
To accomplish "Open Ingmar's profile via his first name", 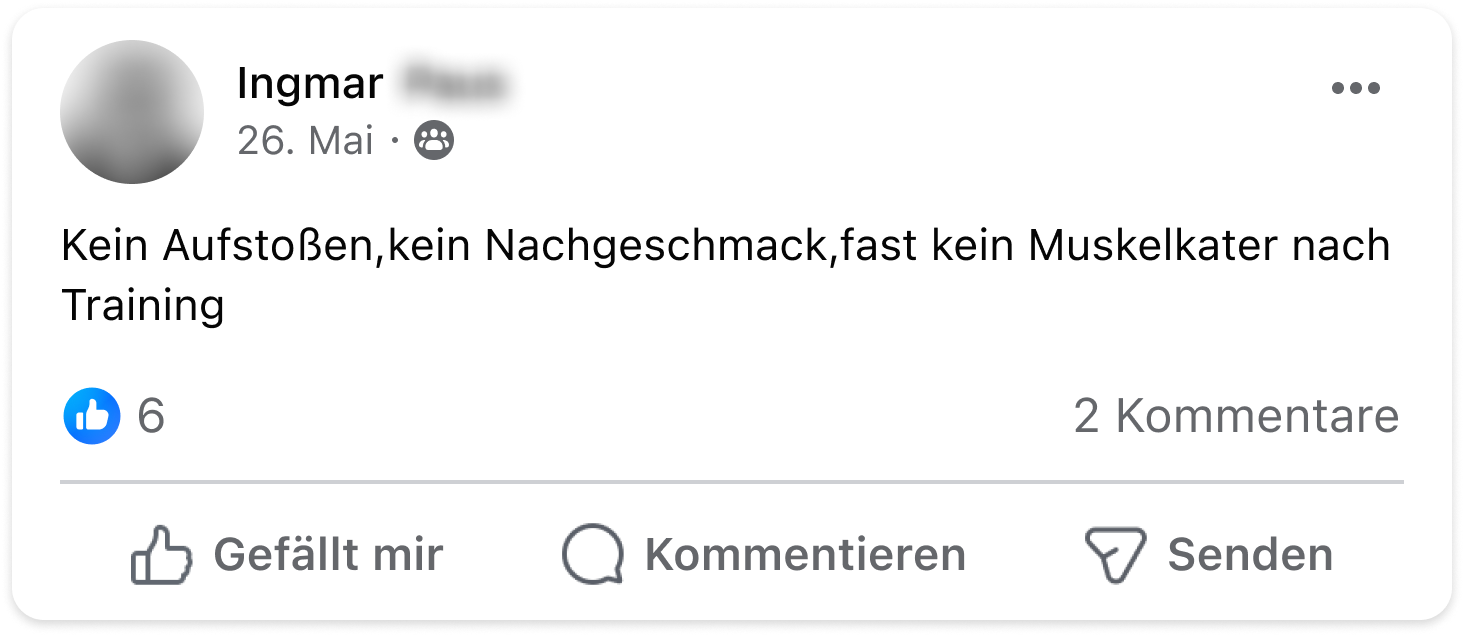I will (310, 84).
